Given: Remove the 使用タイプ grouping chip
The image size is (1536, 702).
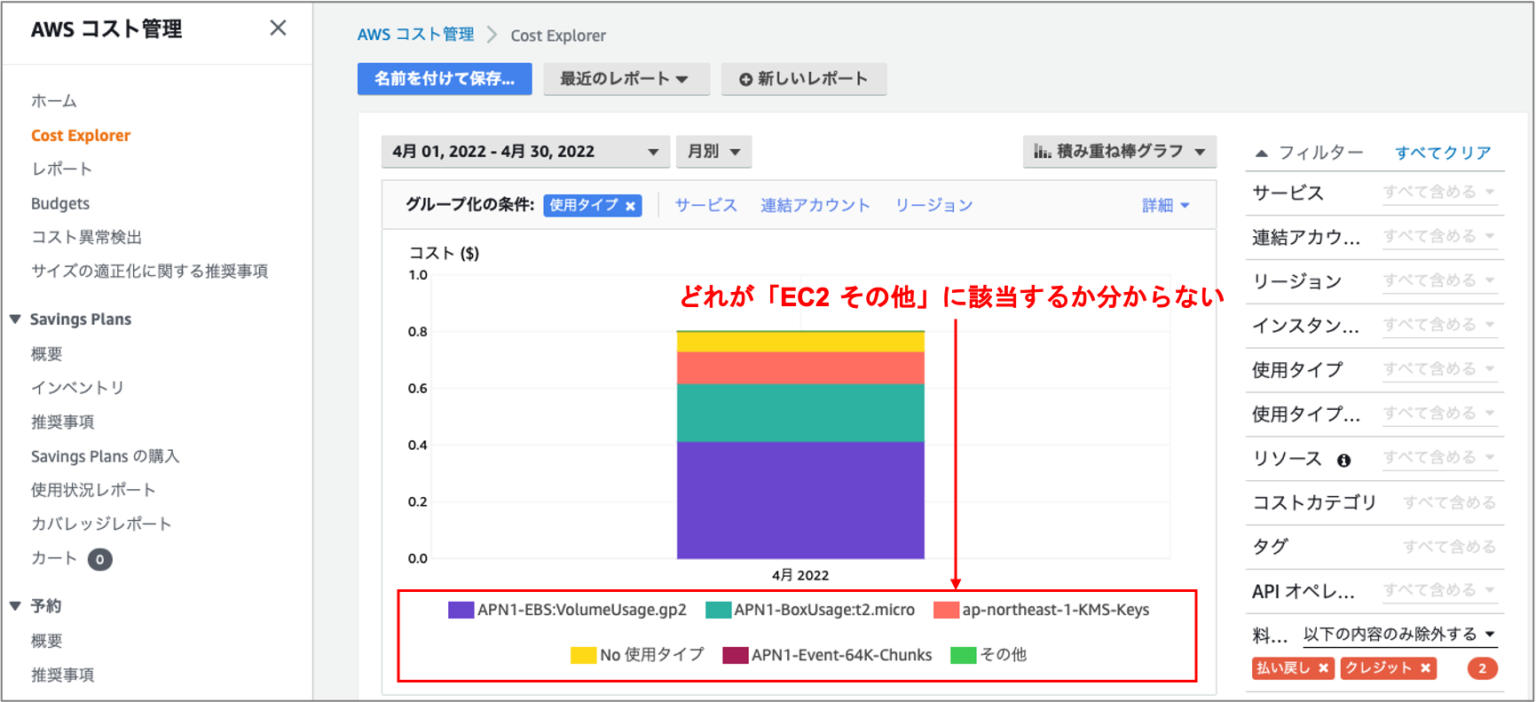Looking at the screenshot, I should pos(630,206).
